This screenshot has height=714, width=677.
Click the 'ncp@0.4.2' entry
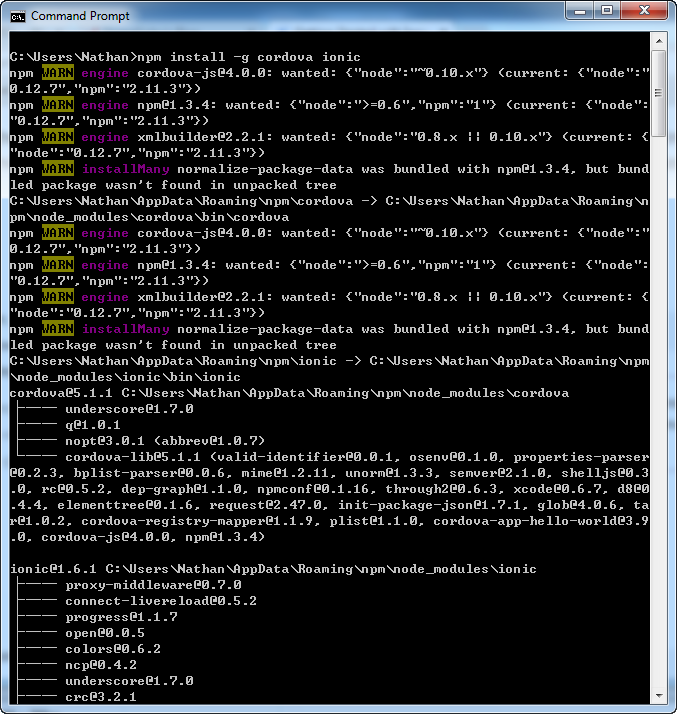[101, 665]
